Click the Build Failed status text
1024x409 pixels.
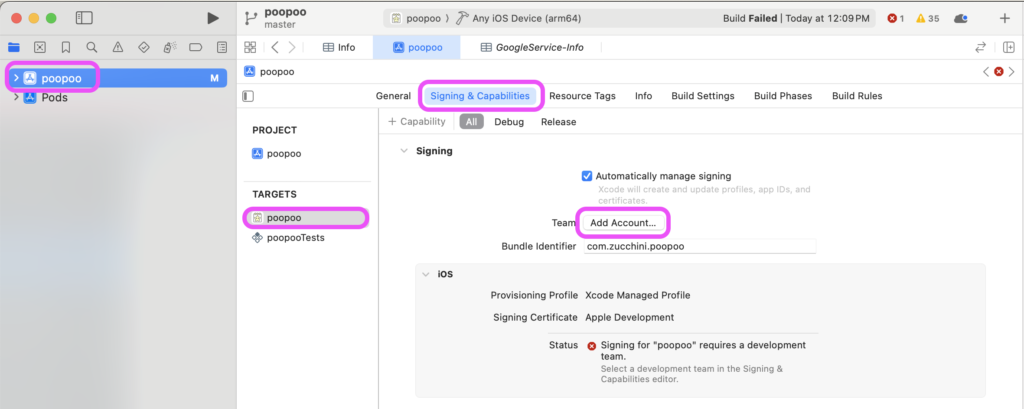tap(750, 18)
